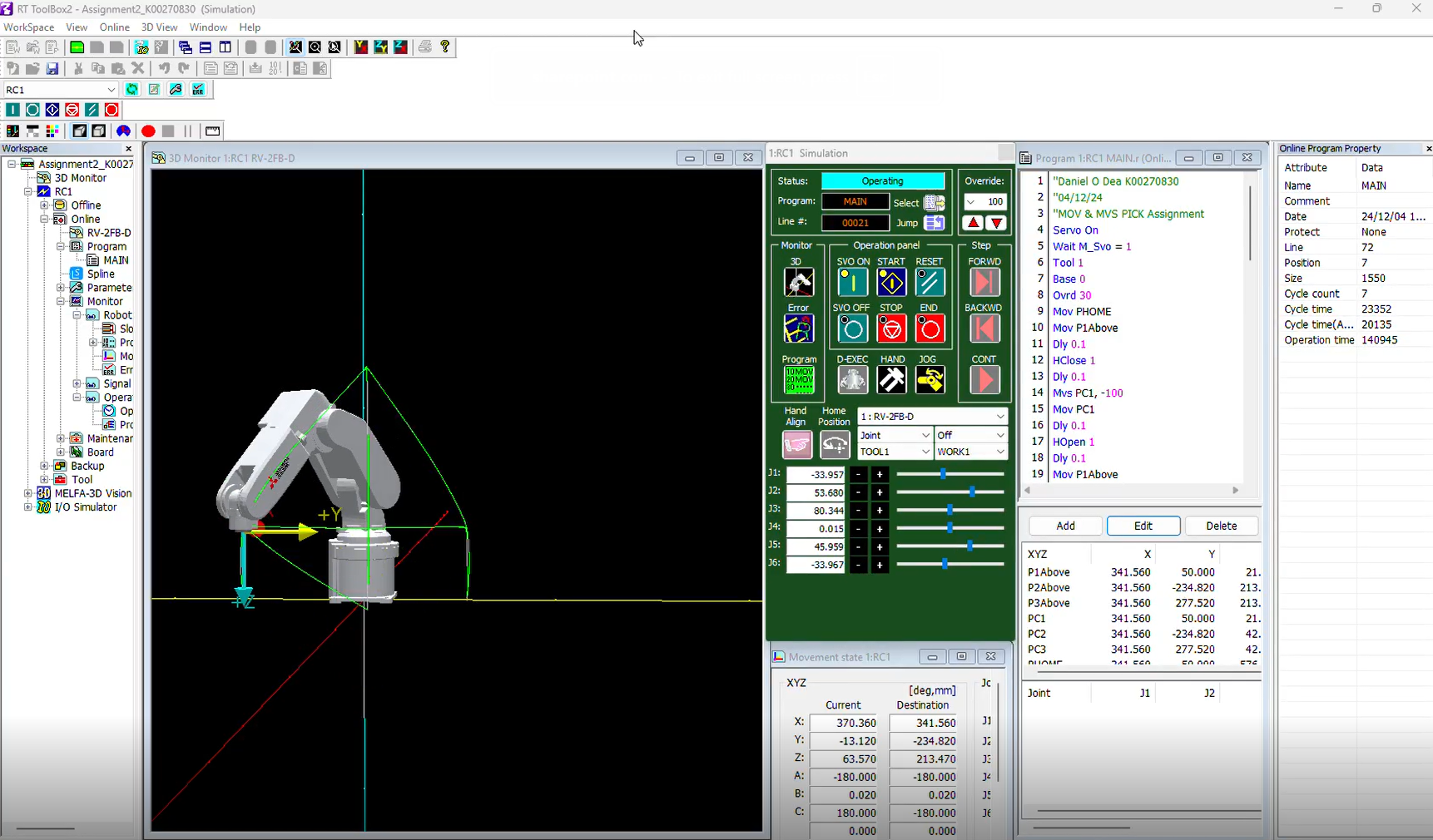Screen dimensions: 1433x840
Task: Open the RC1 project dropdown in toolbar
Action: [x=60, y=90]
